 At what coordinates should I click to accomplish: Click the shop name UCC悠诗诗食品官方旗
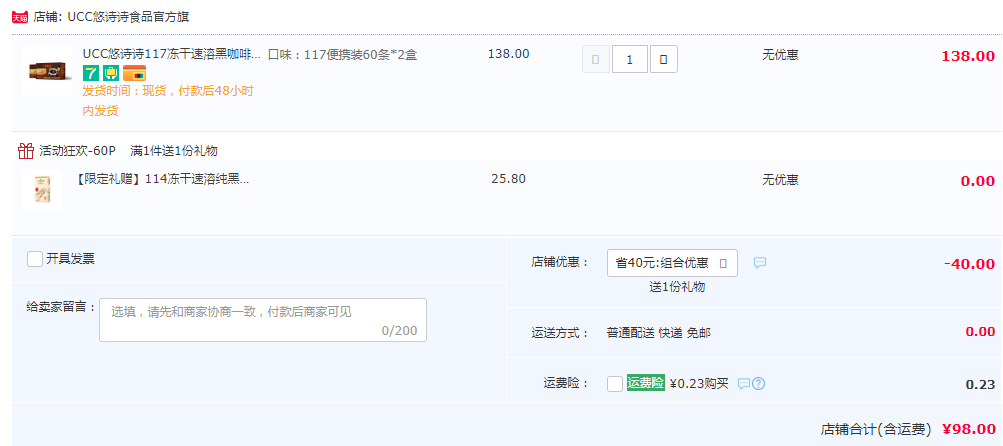[x=128, y=17]
